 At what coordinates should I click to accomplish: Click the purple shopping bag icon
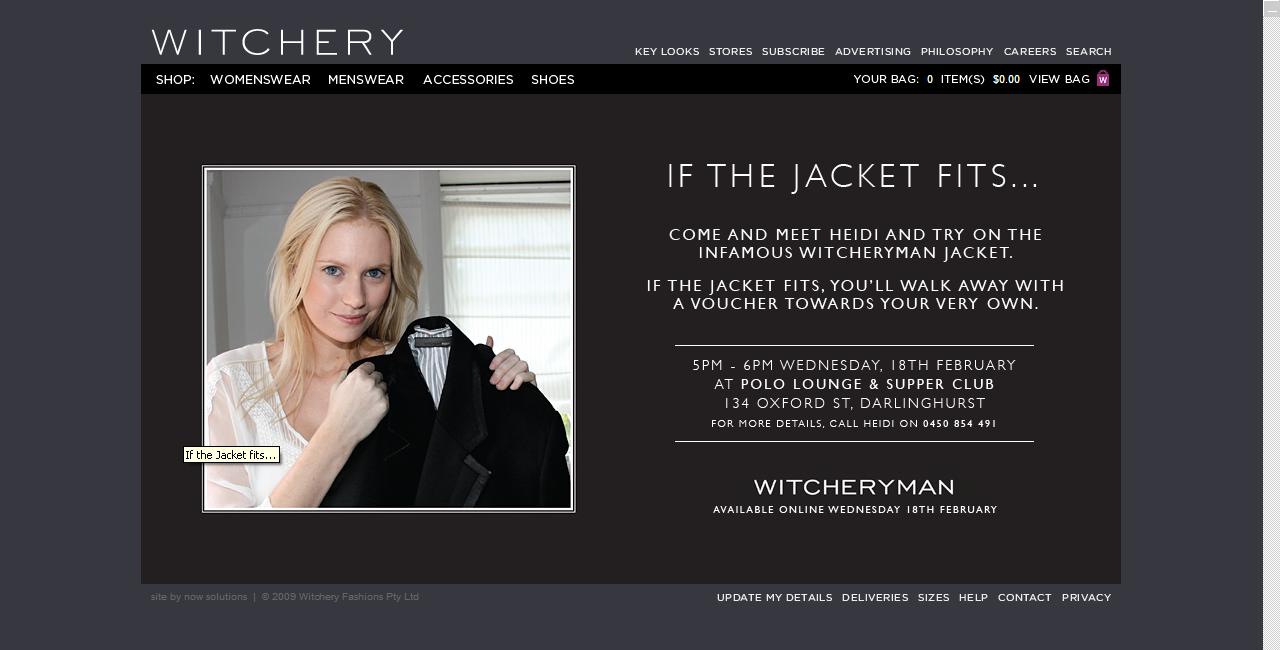click(1103, 79)
